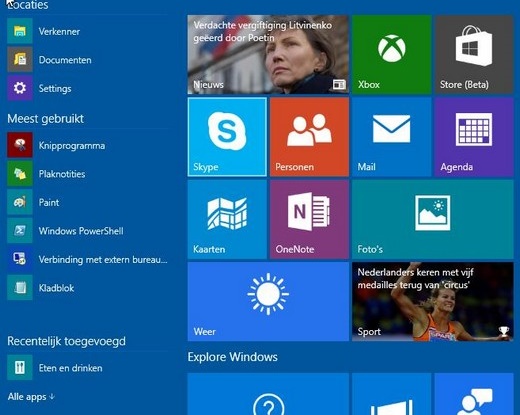520x415 pixels.
Task: Click the Kladblok label
Action: pos(56,288)
